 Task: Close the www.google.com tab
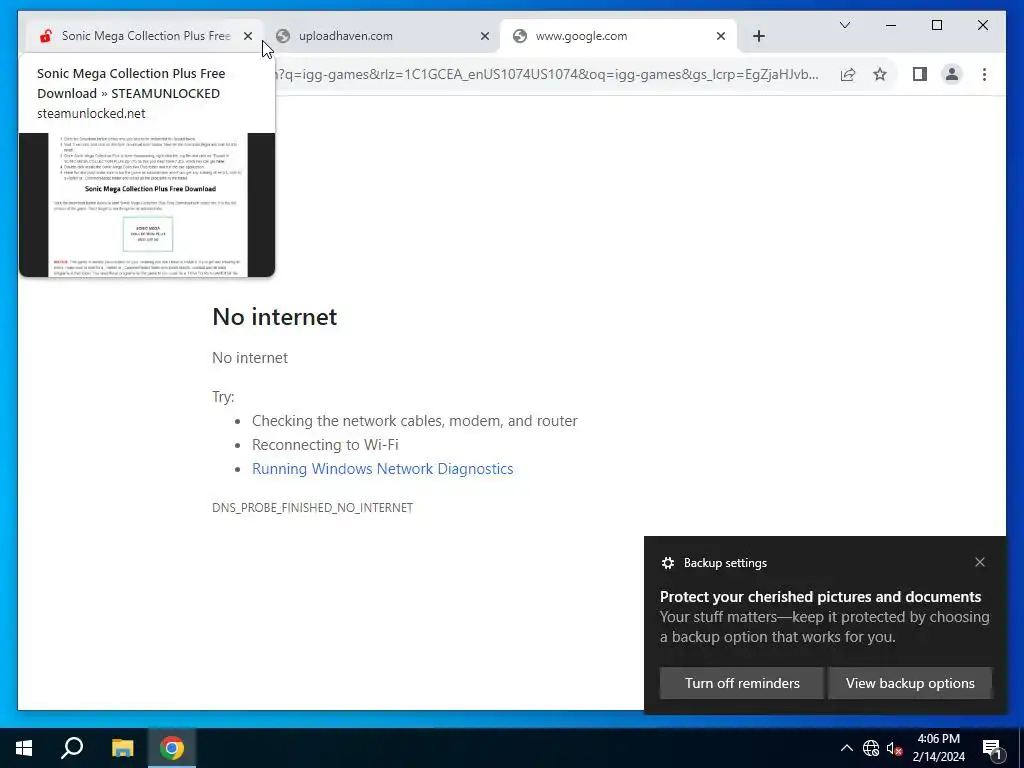(721, 36)
